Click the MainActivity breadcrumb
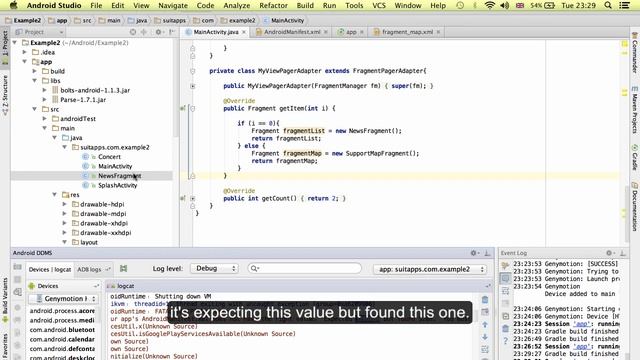 click(284, 20)
